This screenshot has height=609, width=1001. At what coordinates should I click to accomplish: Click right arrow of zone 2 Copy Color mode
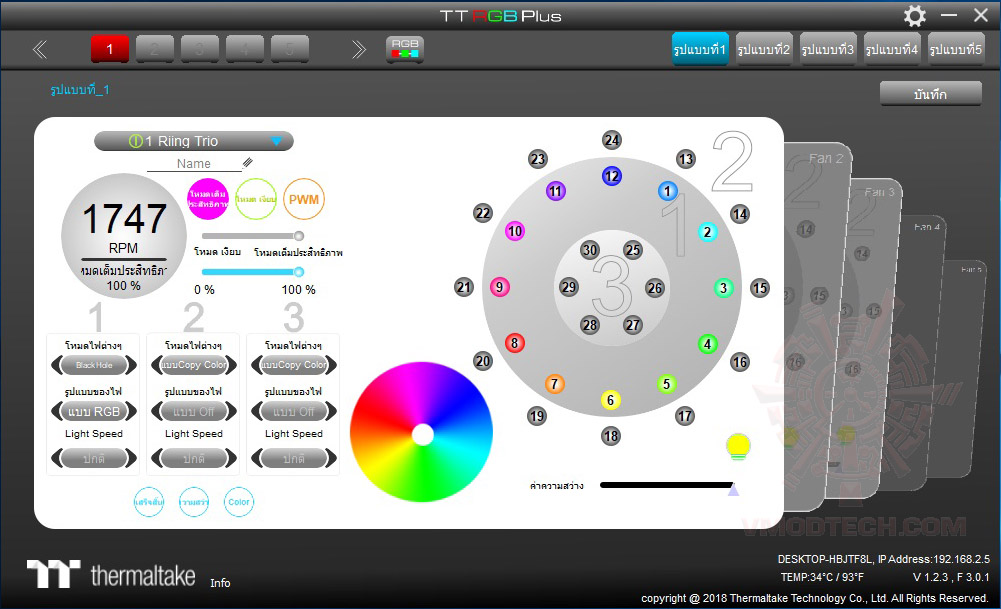(232, 365)
